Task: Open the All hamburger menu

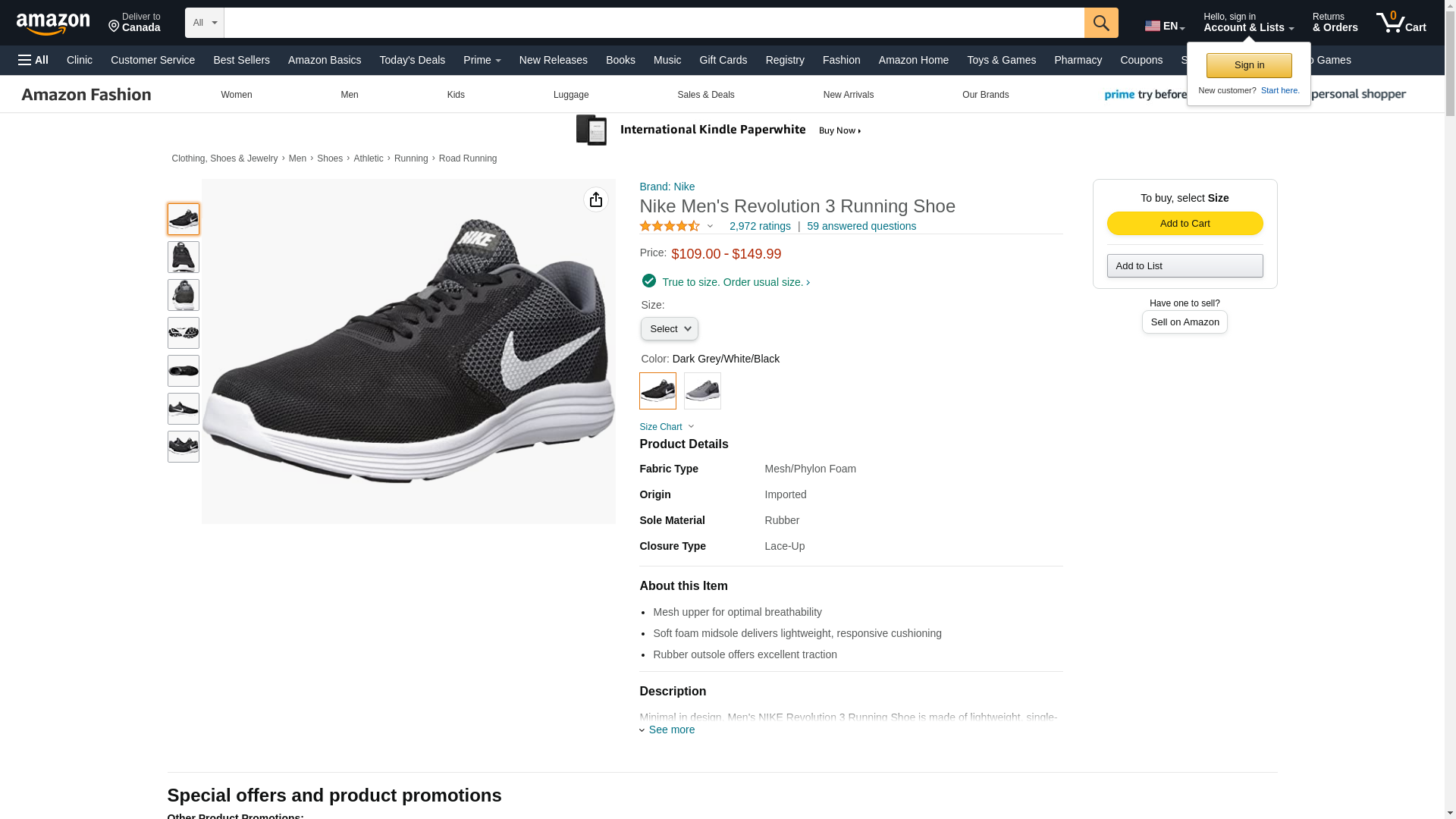Action: point(33,60)
